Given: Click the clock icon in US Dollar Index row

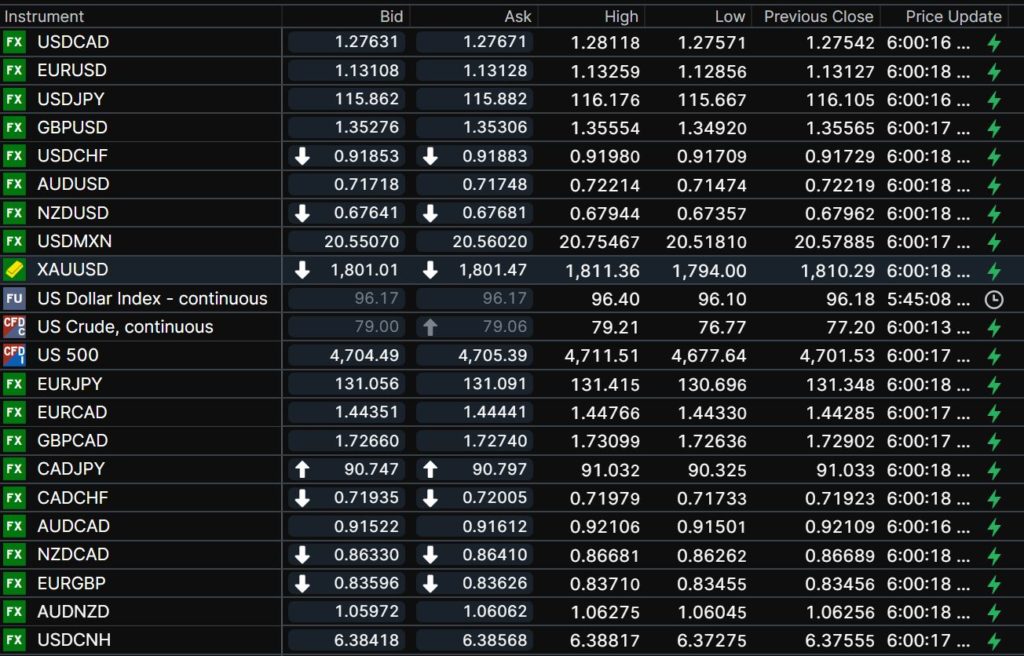Looking at the screenshot, I should coord(993,299).
